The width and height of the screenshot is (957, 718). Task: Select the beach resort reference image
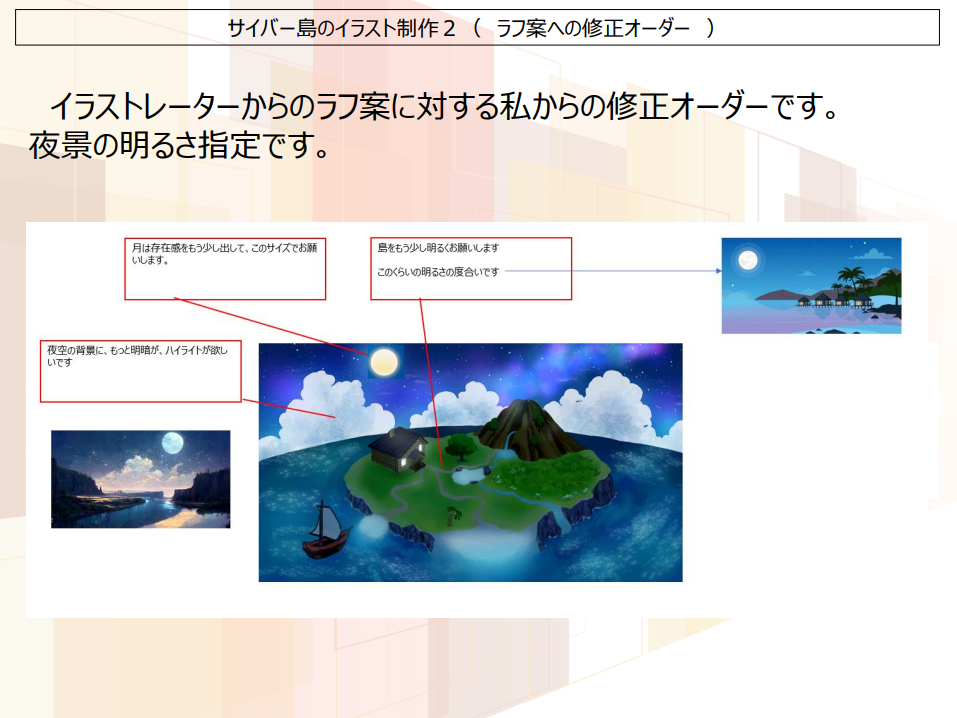pyautogui.click(x=811, y=285)
